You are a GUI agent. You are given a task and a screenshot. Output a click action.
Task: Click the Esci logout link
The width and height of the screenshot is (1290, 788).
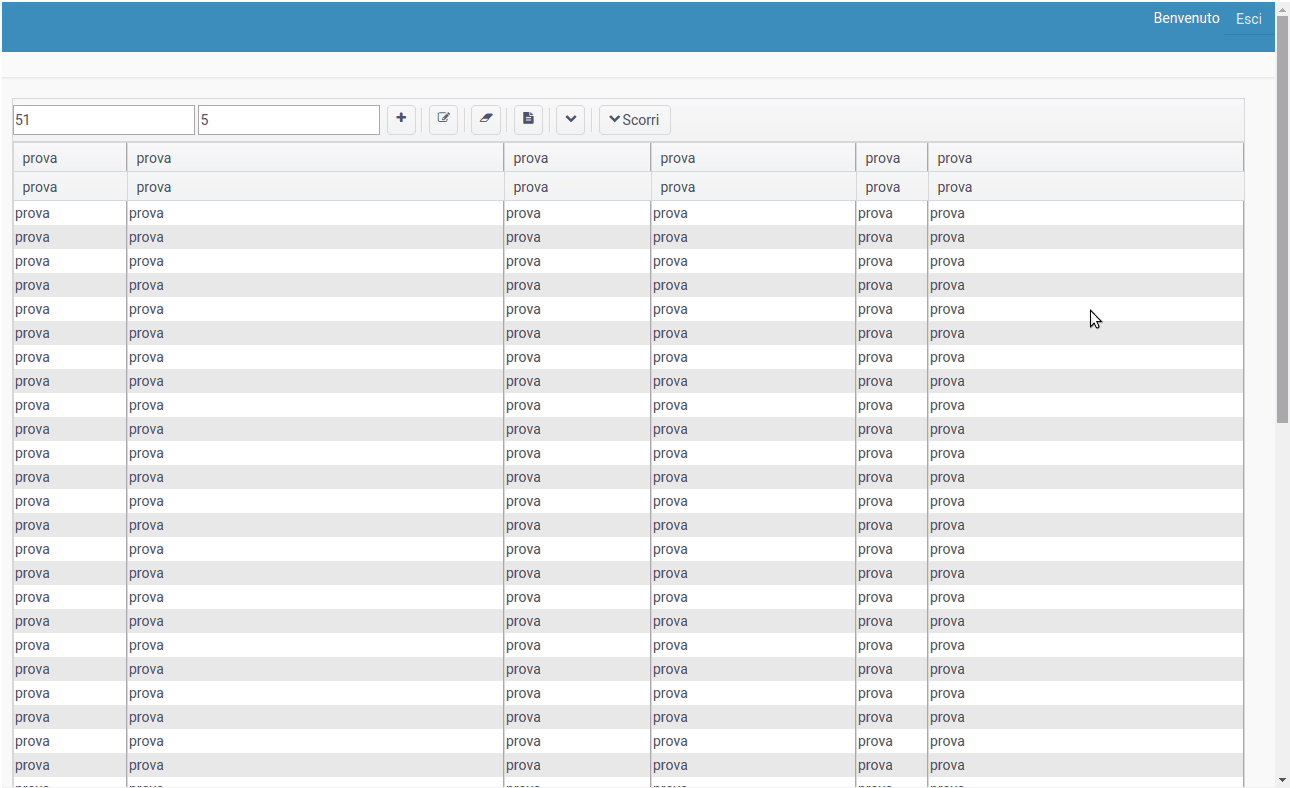tap(1248, 18)
